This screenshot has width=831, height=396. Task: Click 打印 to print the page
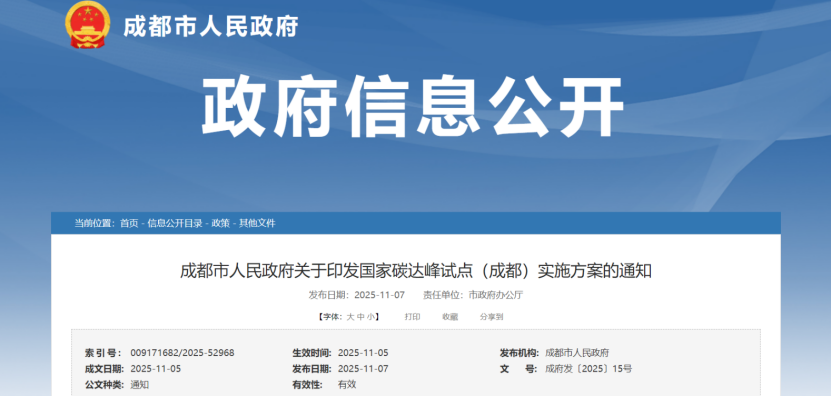click(x=412, y=317)
